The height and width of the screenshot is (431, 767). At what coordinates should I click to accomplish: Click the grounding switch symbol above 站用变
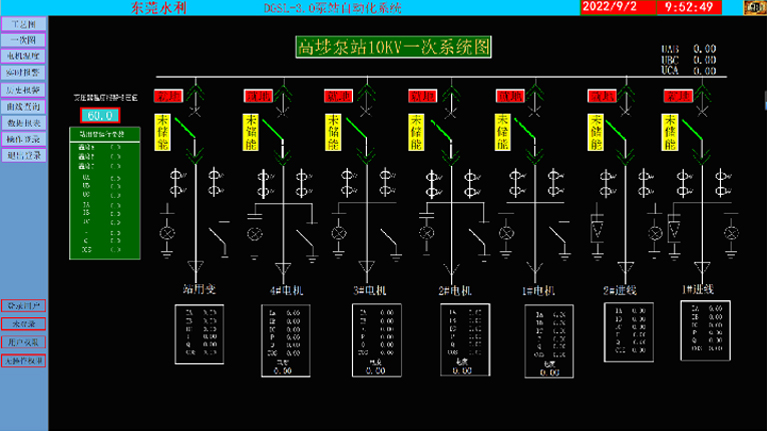[x=217, y=237]
